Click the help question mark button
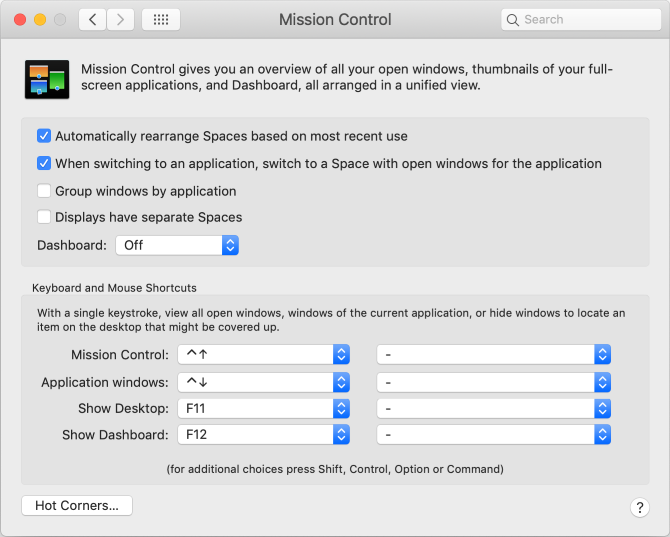The width and height of the screenshot is (670, 537). click(640, 507)
